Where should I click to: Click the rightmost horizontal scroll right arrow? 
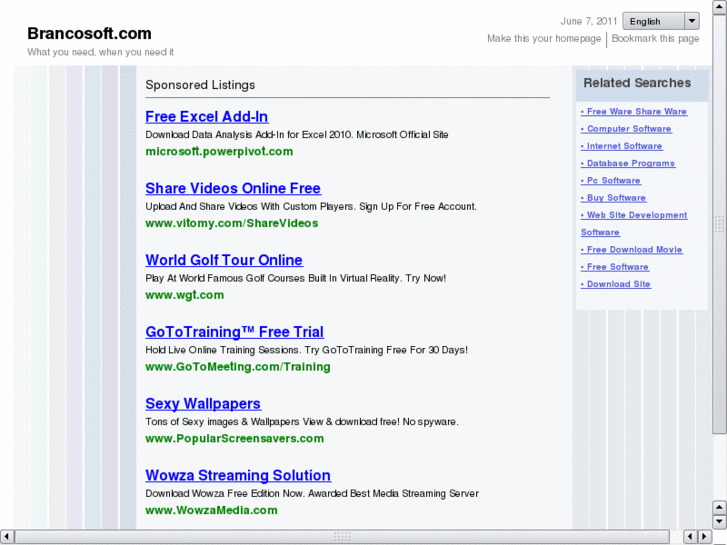tap(704, 537)
